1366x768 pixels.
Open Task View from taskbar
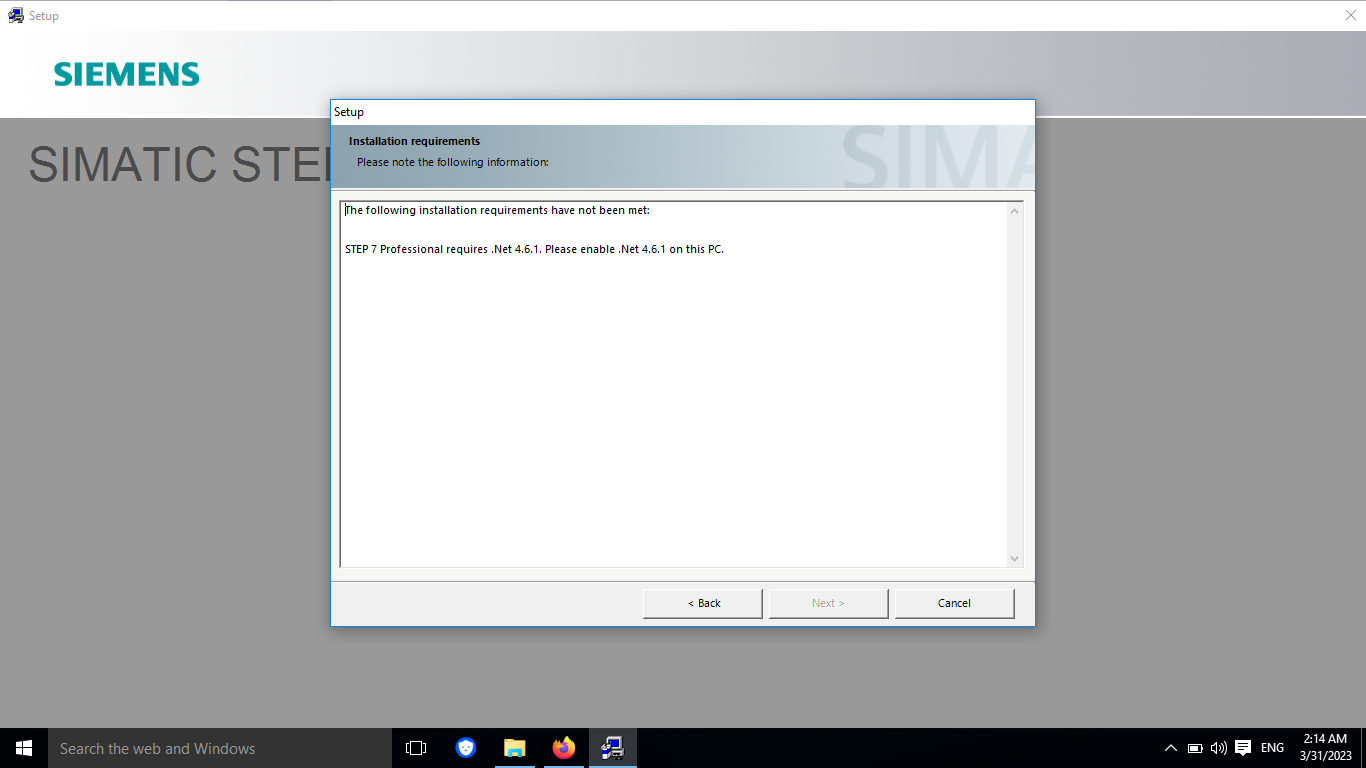tap(416, 748)
